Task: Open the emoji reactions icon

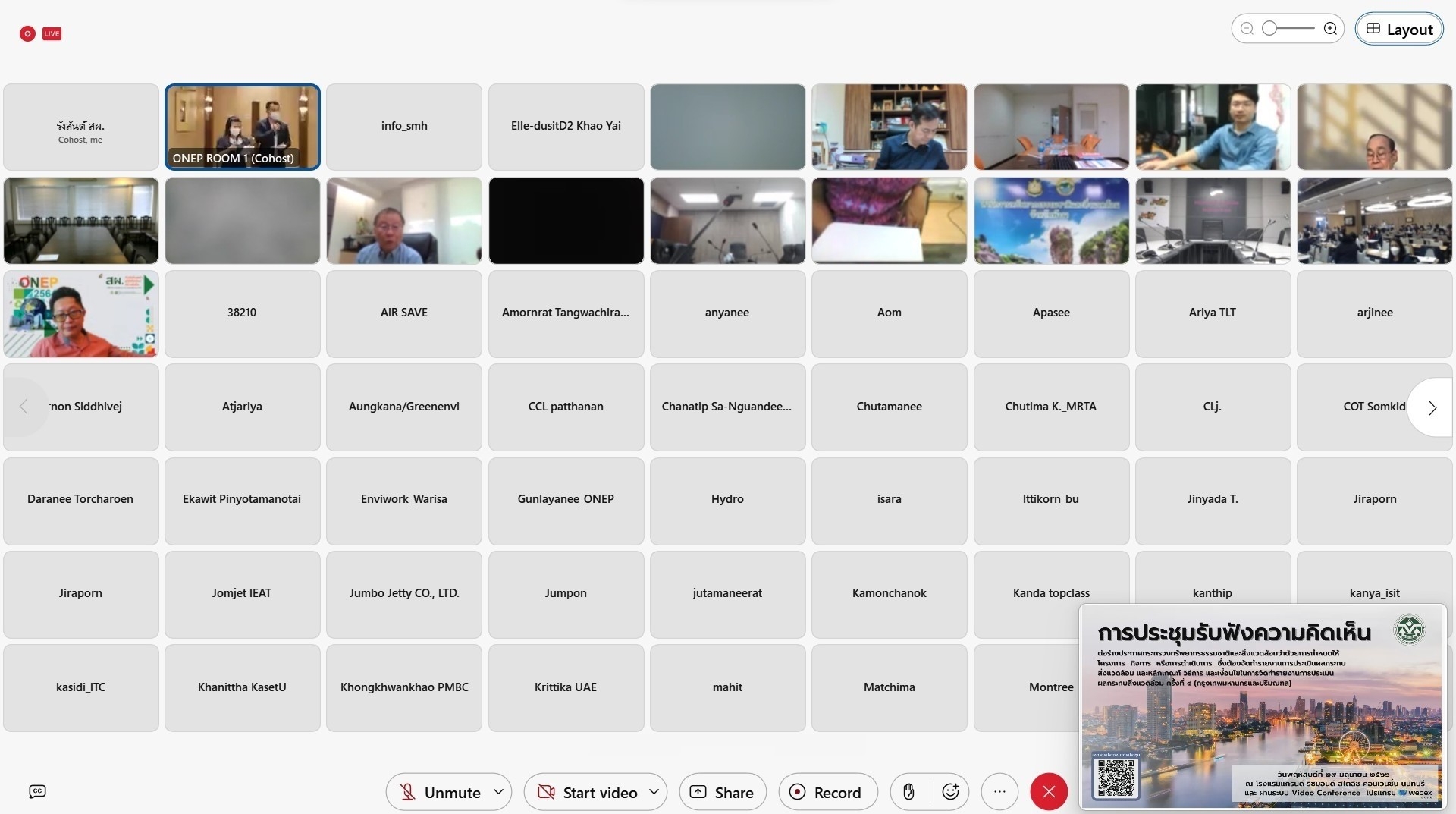Action: tap(950, 792)
